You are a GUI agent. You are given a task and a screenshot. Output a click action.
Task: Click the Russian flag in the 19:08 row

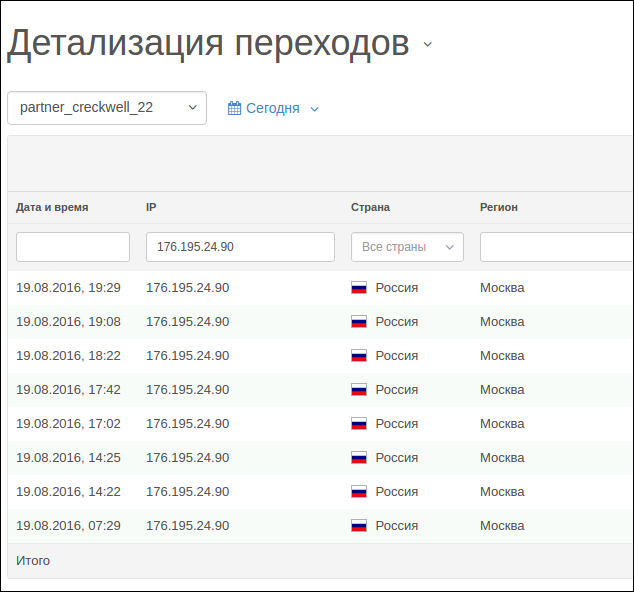359,321
